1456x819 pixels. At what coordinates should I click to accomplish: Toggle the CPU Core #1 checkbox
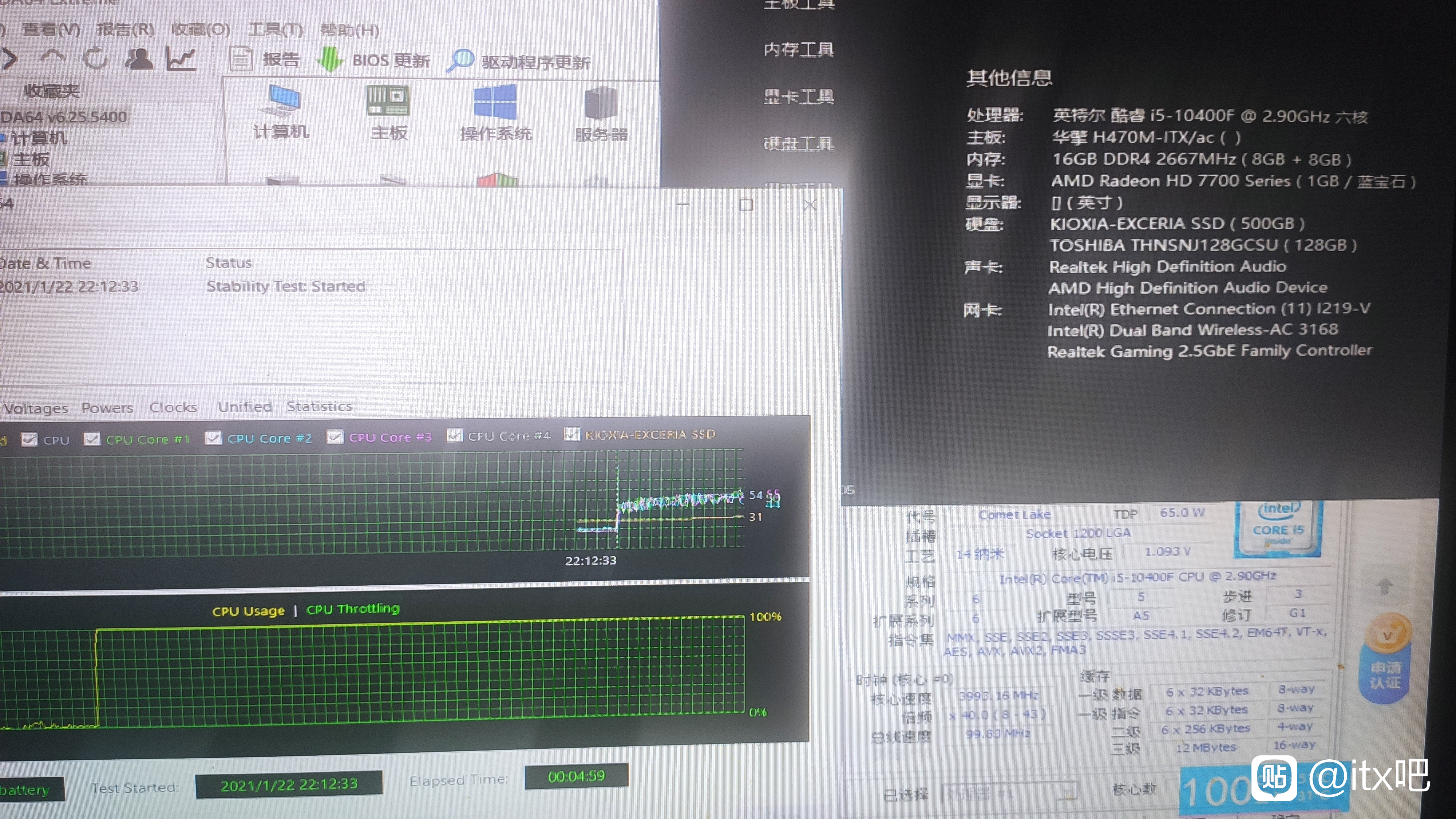point(92,439)
